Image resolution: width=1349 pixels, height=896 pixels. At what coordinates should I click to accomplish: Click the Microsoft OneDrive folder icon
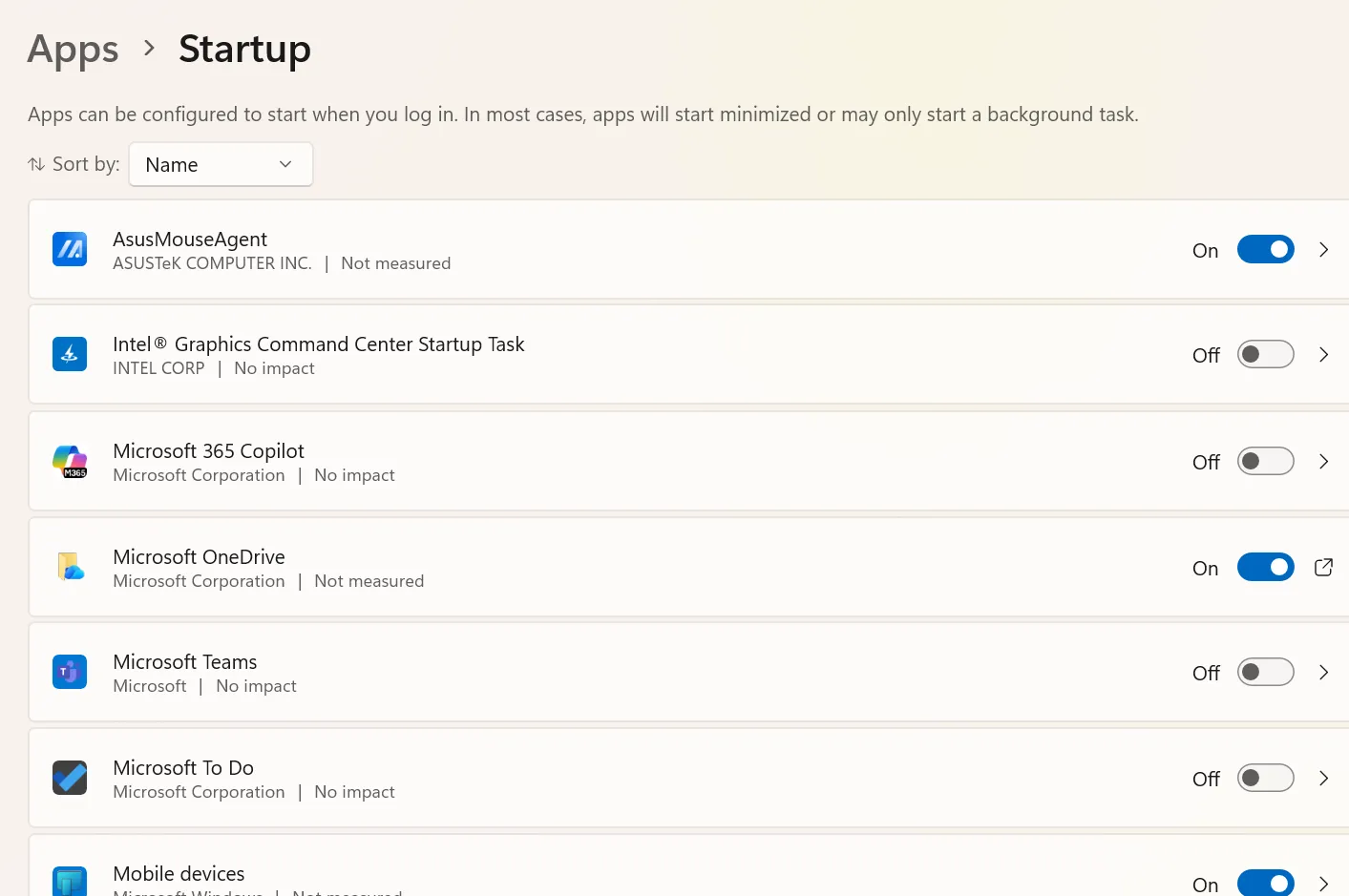tap(70, 567)
